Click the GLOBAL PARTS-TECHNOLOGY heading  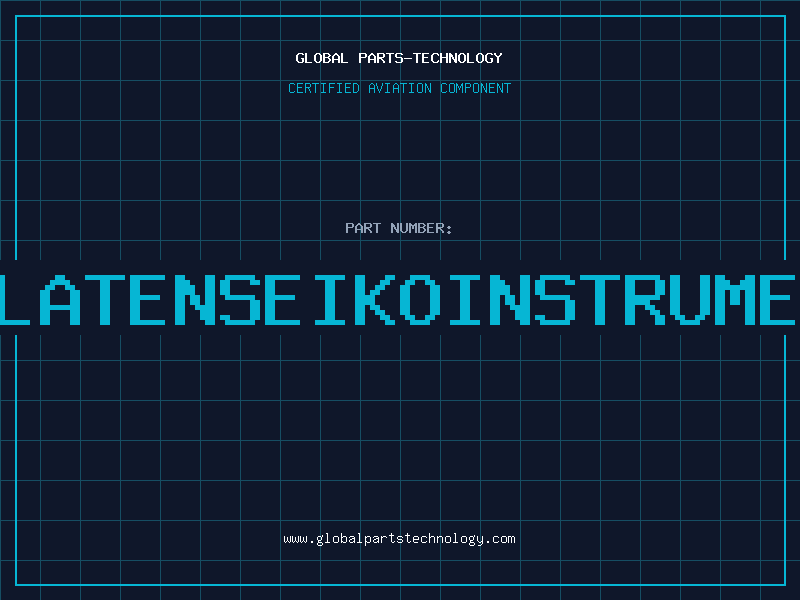point(399,58)
